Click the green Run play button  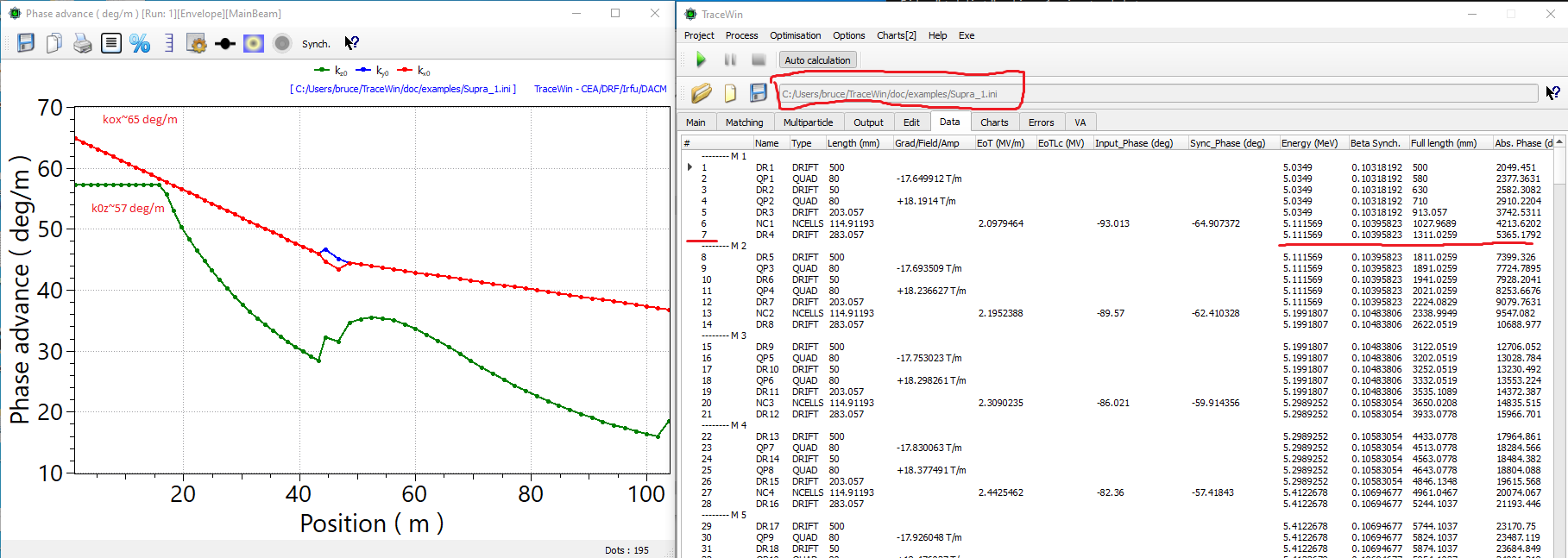tap(701, 60)
